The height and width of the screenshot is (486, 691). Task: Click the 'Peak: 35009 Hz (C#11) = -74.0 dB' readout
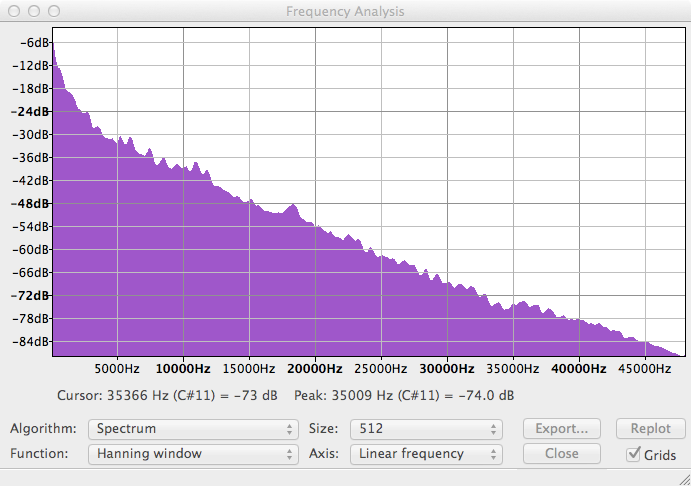(x=404, y=396)
